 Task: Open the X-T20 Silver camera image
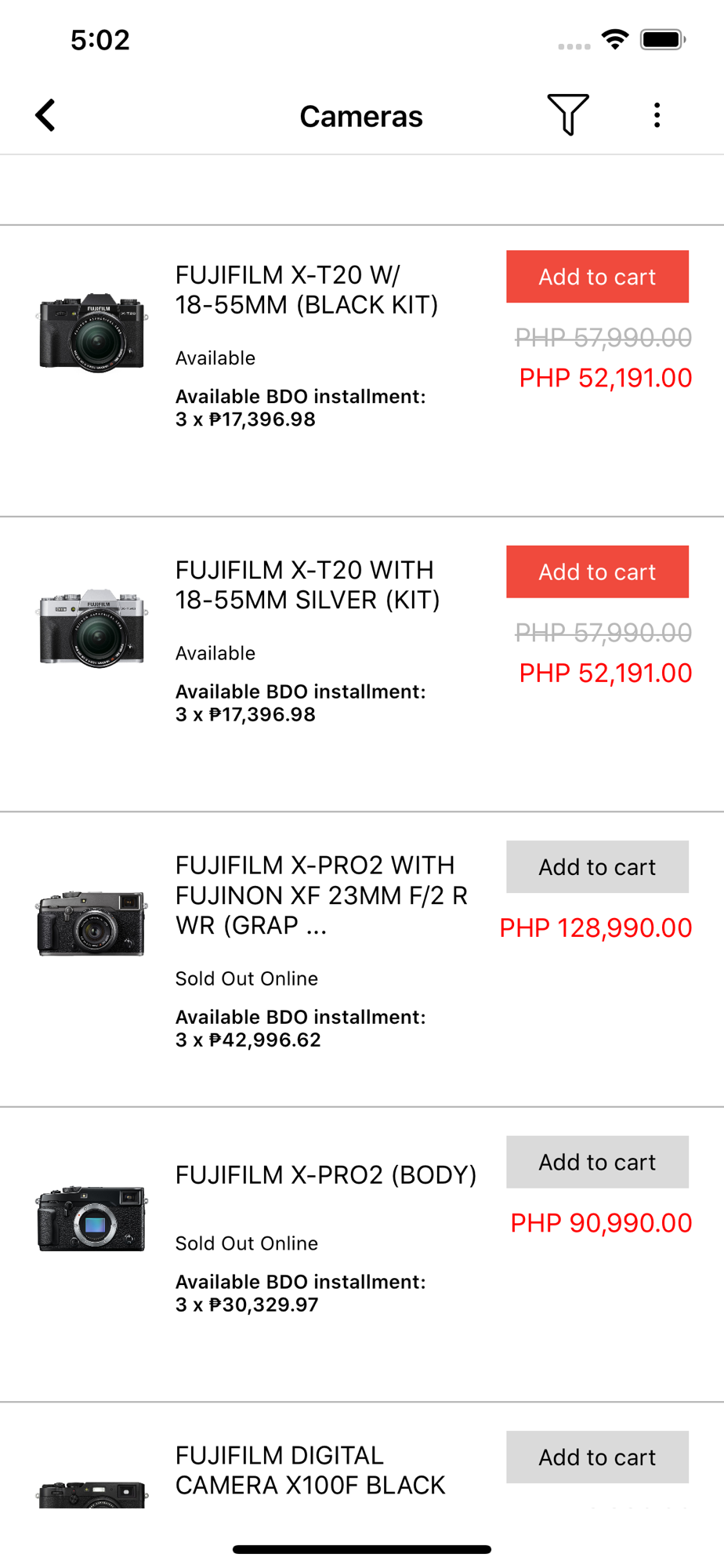92,627
